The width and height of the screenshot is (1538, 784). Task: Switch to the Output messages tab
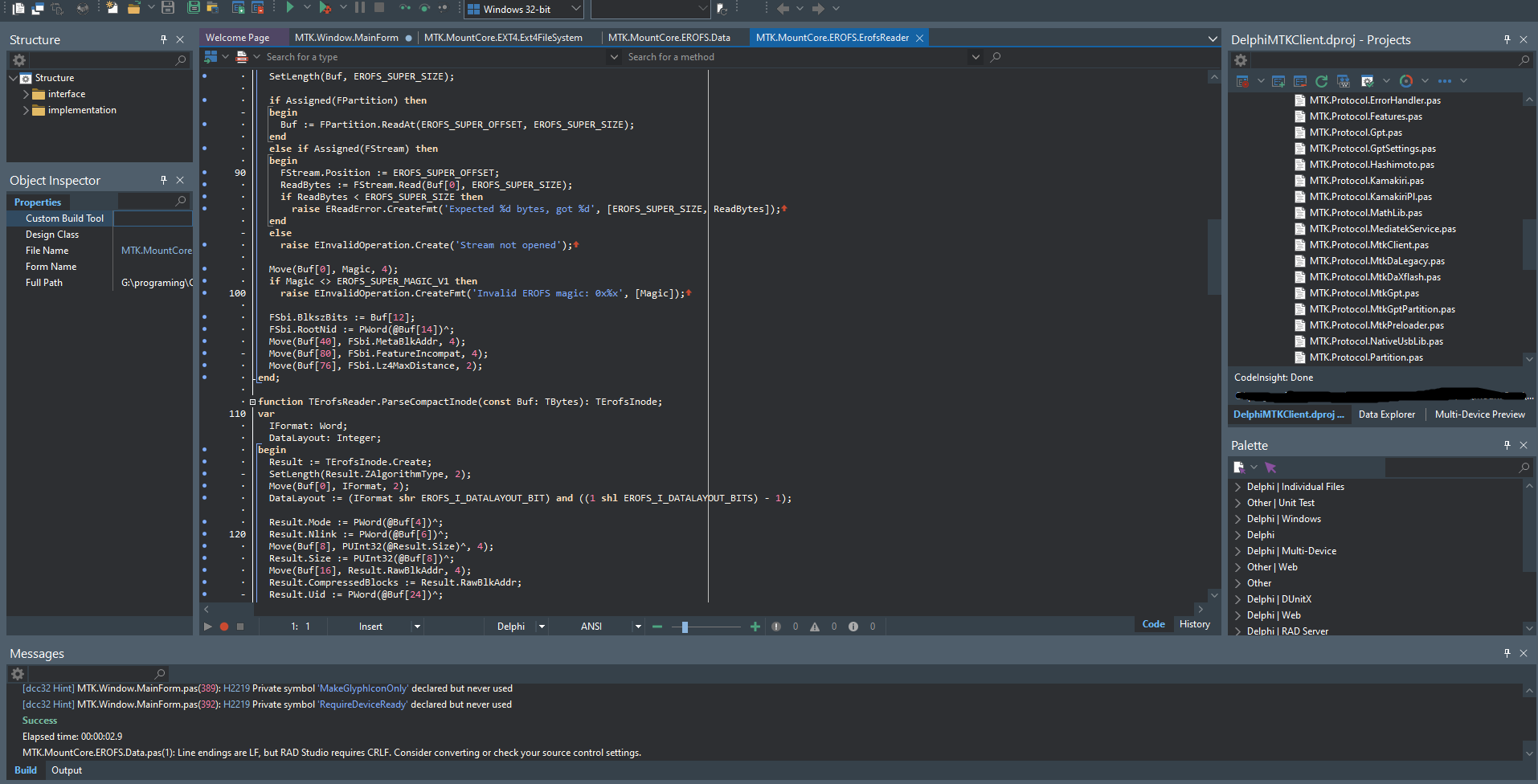pyautogui.click(x=67, y=770)
